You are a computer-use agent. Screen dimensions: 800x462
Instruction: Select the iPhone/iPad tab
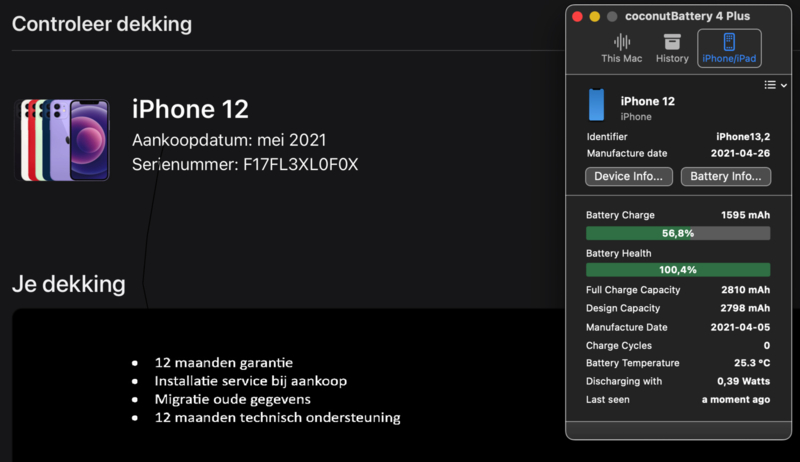pos(729,48)
